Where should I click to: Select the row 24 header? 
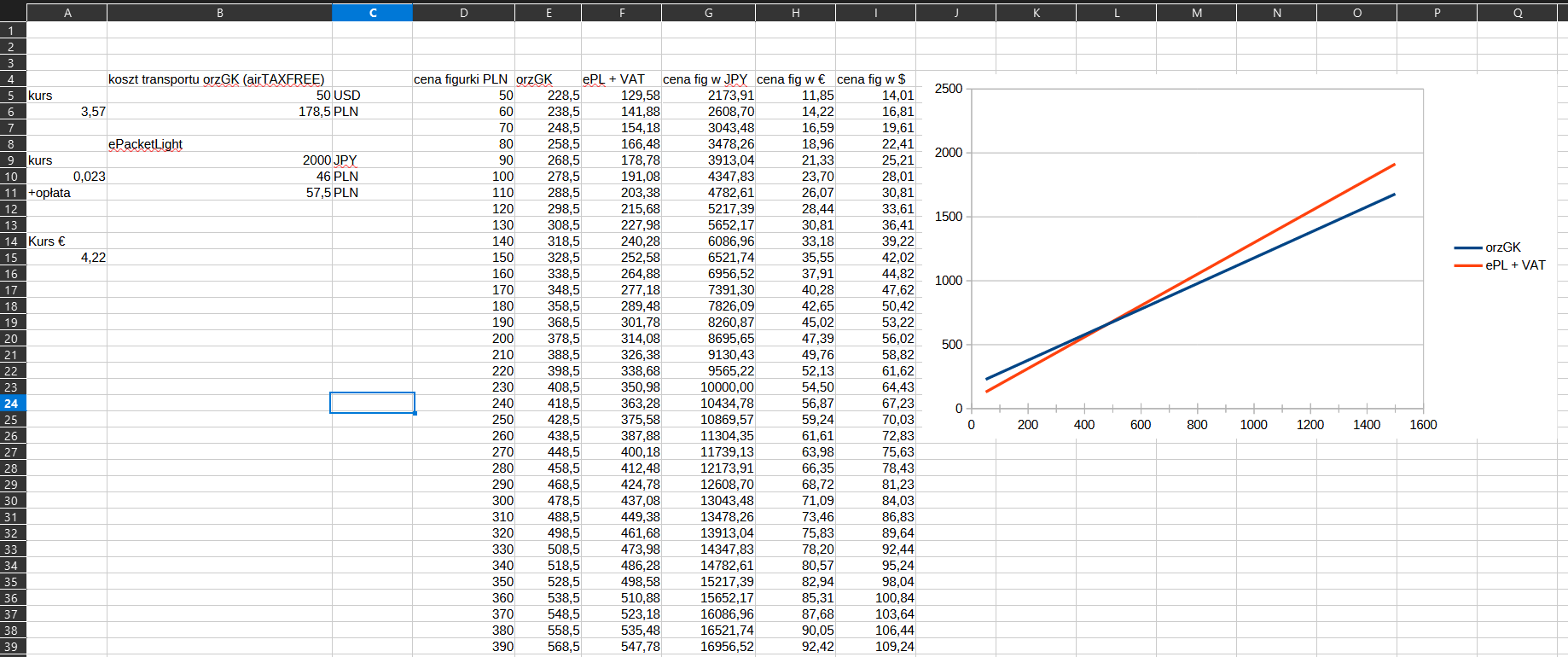pyautogui.click(x=12, y=404)
